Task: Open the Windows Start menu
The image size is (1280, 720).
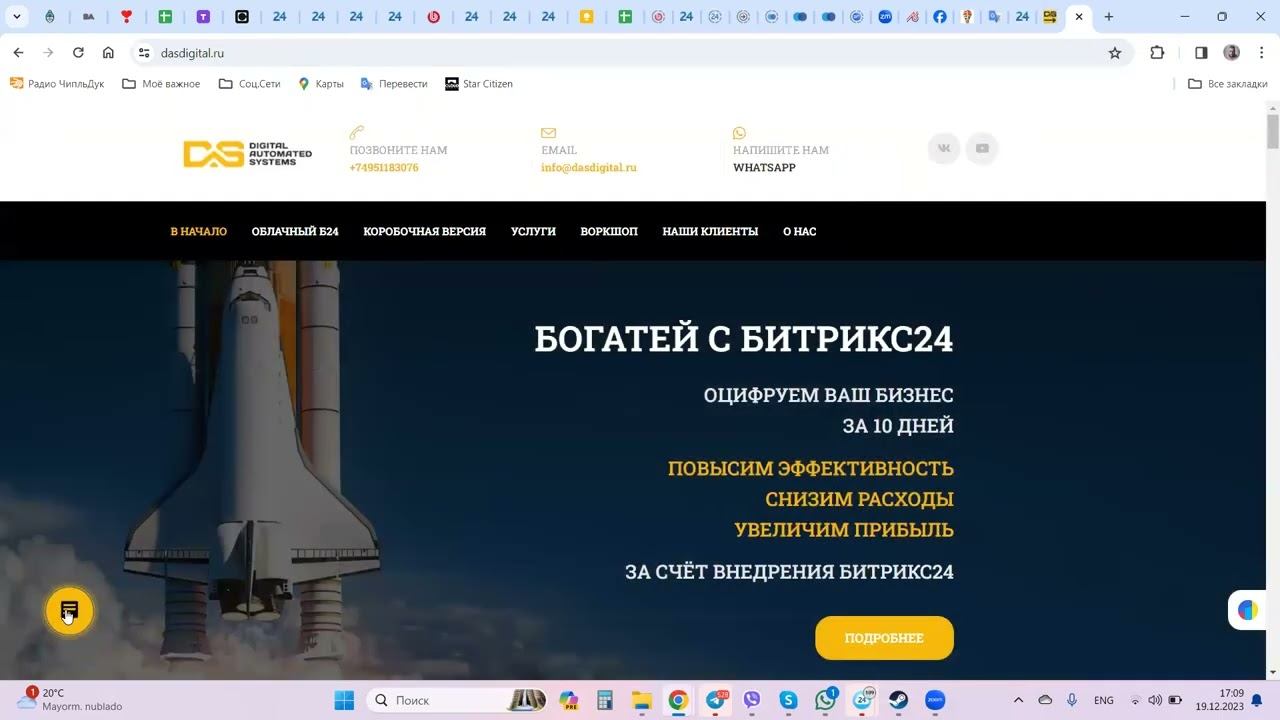Action: pyautogui.click(x=344, y=700)
